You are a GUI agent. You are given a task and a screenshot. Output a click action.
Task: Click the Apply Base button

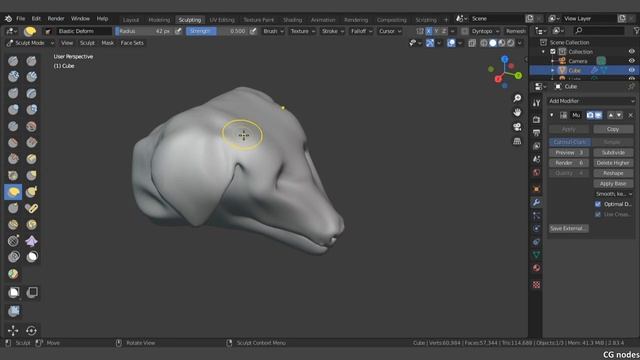pos(613,184)
